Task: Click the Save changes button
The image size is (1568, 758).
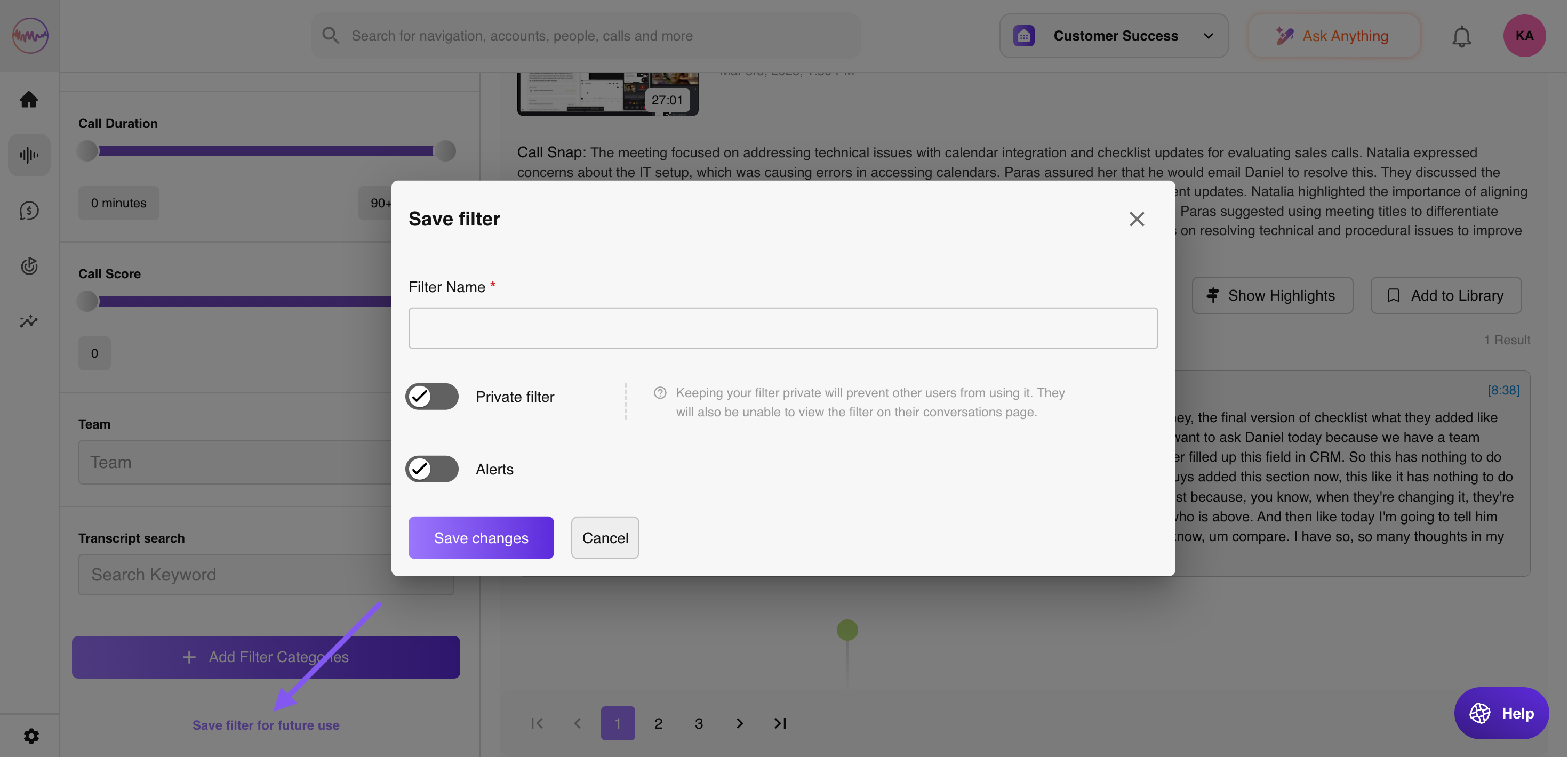Action: pos(481,538)
